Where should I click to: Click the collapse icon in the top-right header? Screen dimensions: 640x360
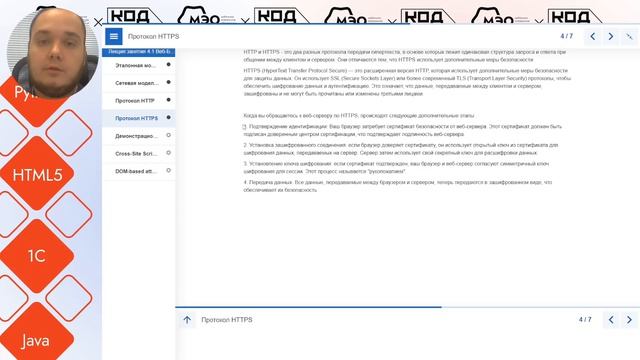629,36
